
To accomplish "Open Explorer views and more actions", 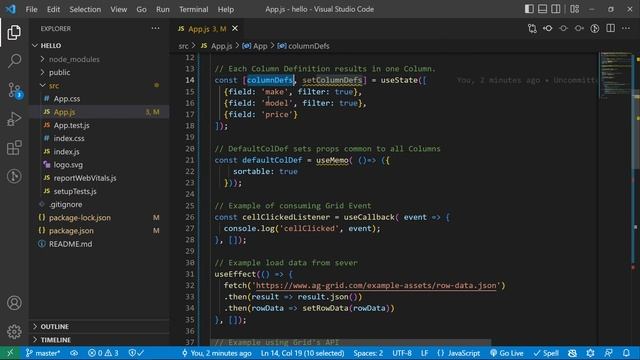I will click(x=156, y=29).
